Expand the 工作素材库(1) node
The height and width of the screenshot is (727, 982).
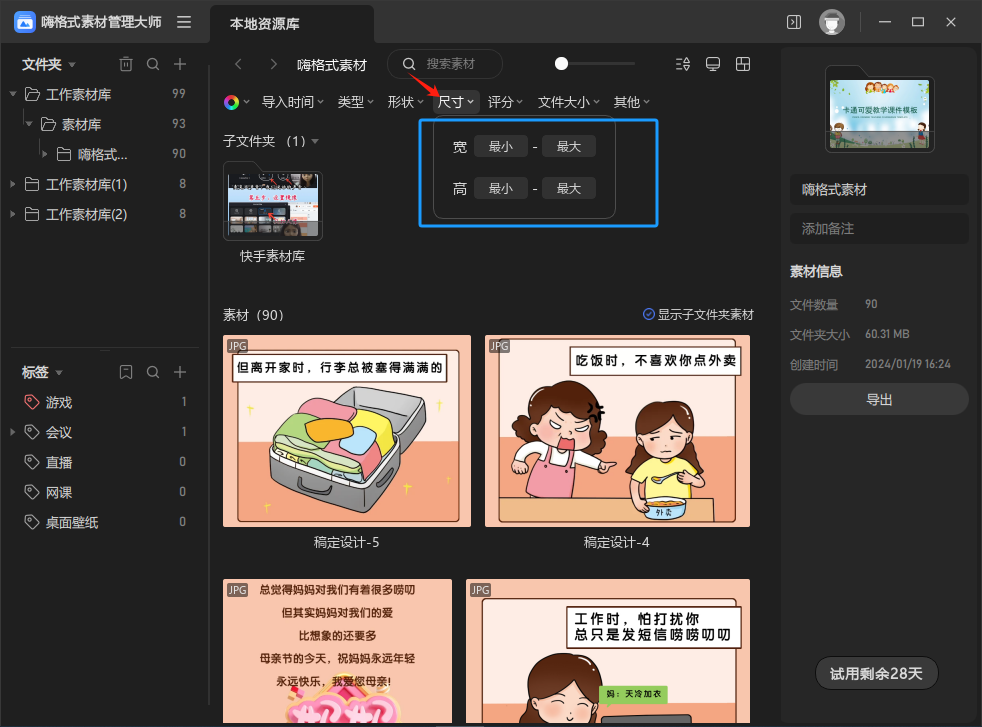coord(13,184)
